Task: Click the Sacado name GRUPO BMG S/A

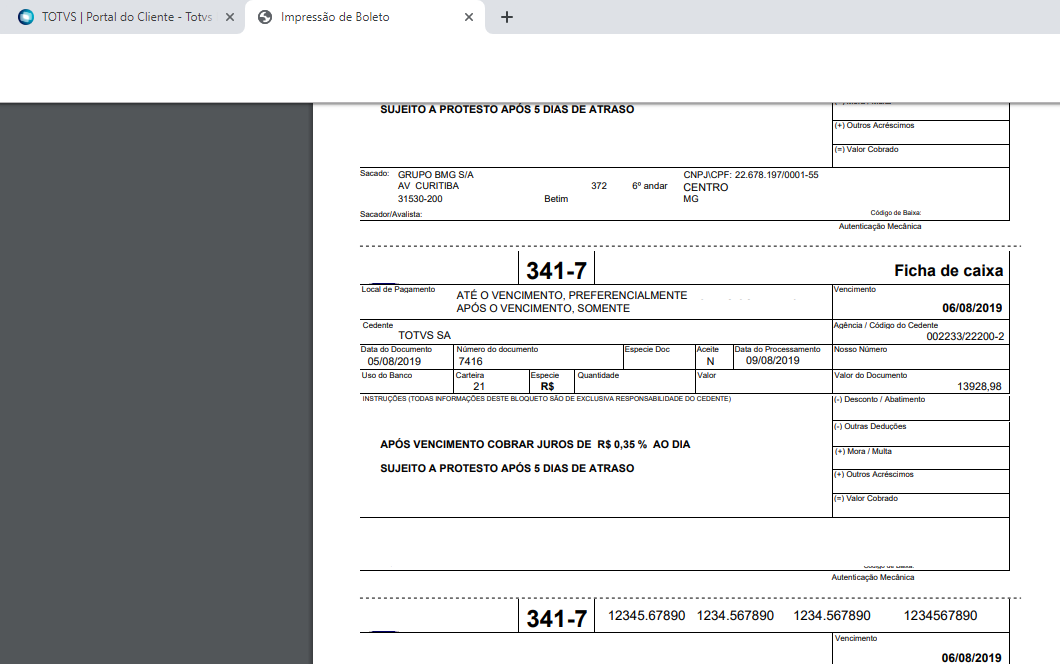Action: (x=435, y=174)
